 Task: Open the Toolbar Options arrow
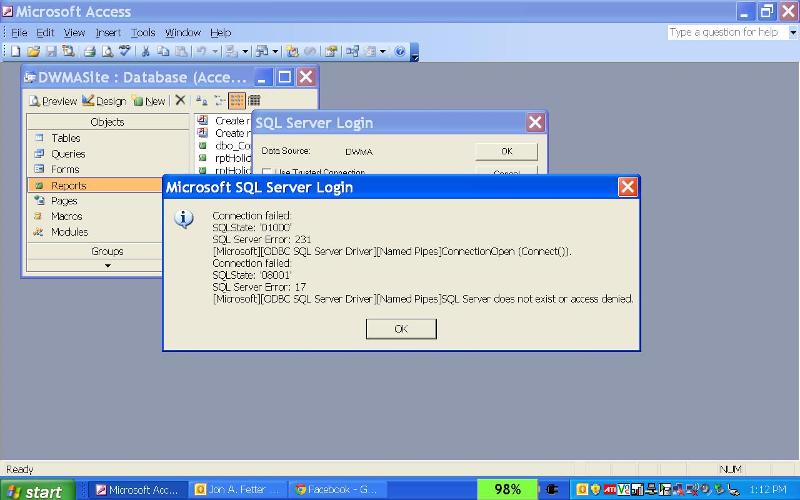415,52
